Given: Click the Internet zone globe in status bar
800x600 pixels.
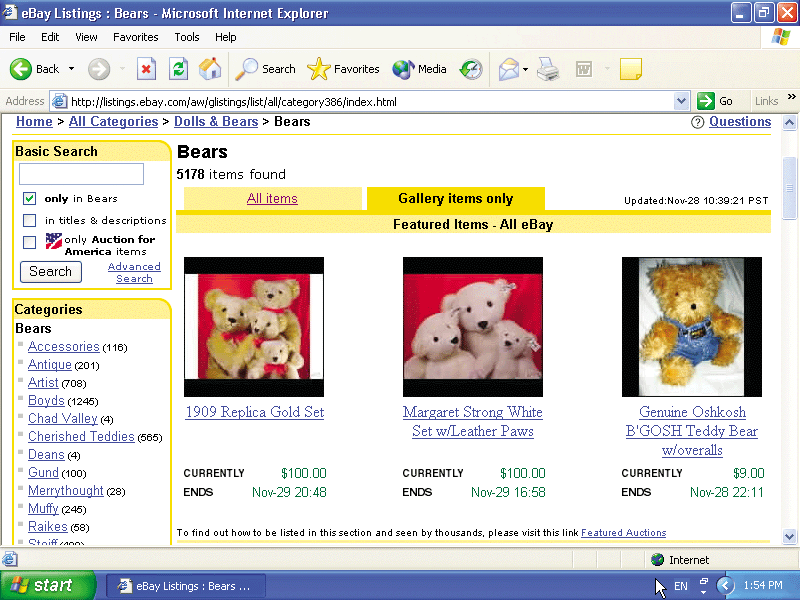Looking at the screenshot, I should [x=658, y=560].
